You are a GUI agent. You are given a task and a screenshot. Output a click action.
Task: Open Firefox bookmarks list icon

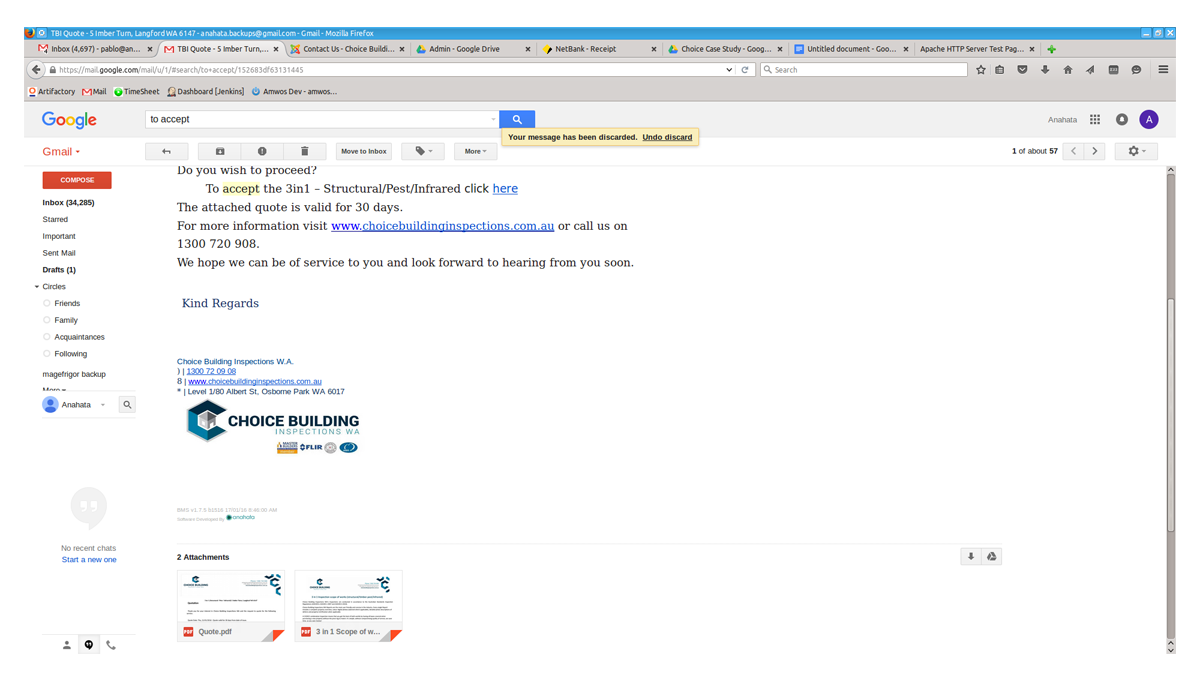point(1000,70)
